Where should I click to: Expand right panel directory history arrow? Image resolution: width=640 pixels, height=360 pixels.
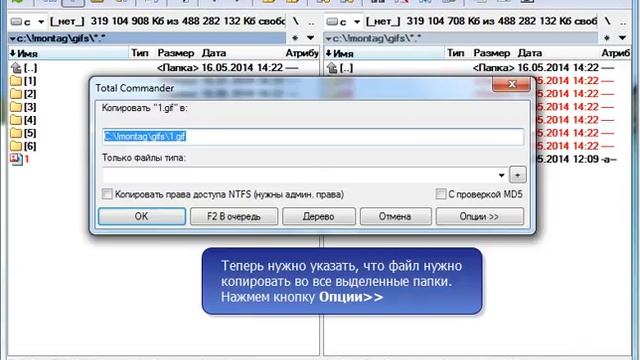[622, 38]
